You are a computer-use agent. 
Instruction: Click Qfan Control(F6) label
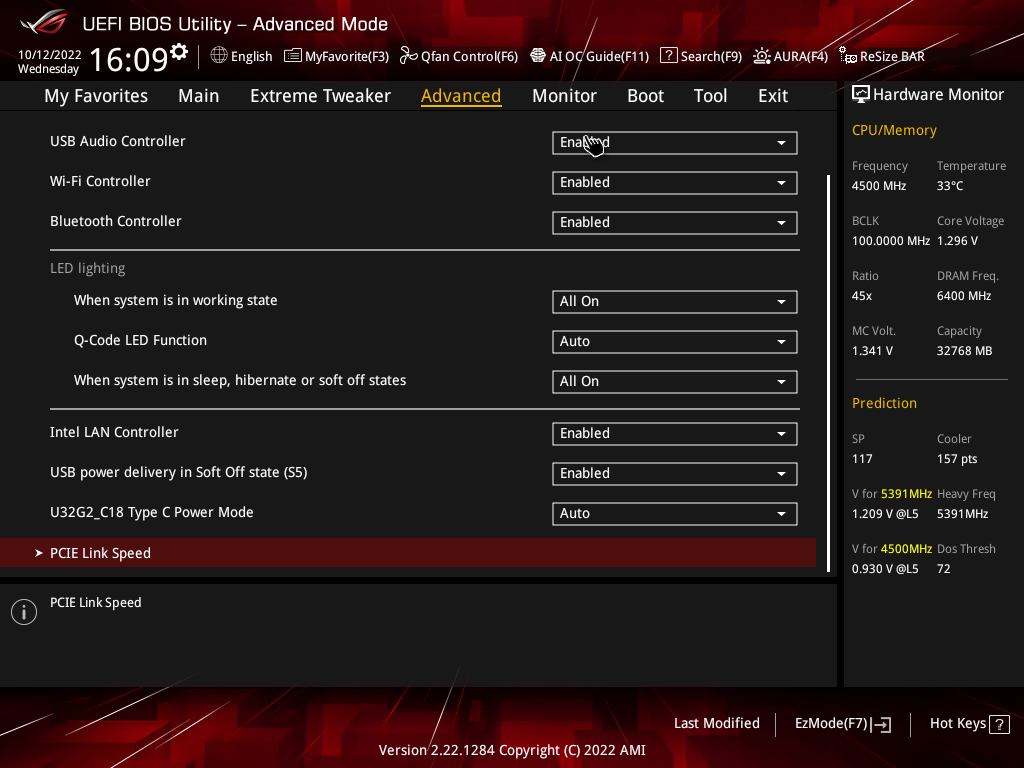pyautogui.click(x=469, y=57)
